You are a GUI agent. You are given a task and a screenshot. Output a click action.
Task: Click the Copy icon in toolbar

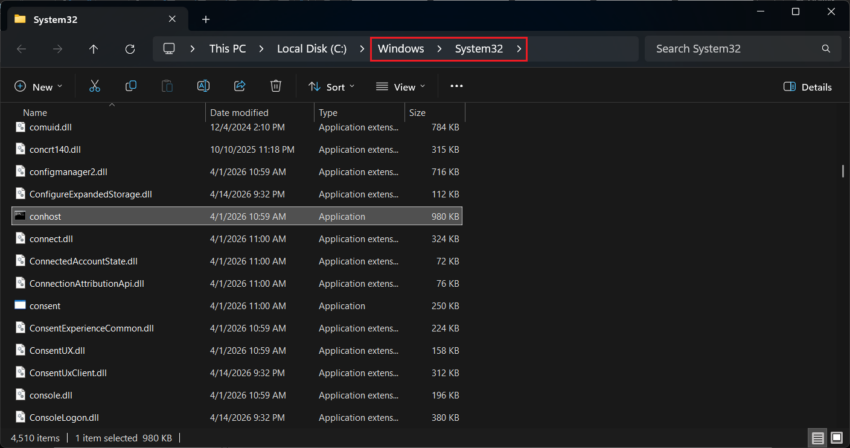point(131,86)
